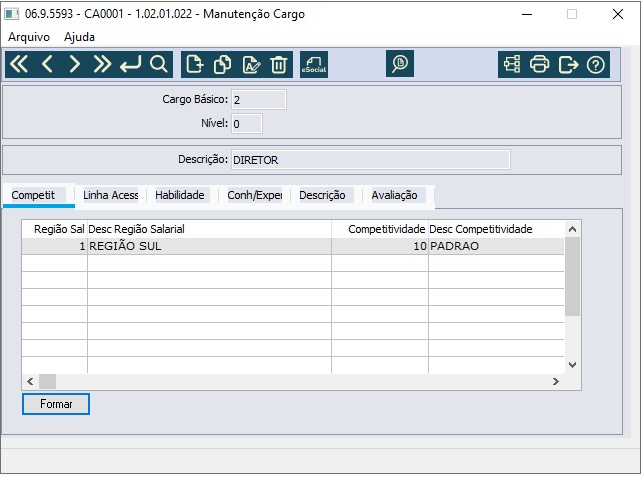Go to the previous record

(47, 64)
